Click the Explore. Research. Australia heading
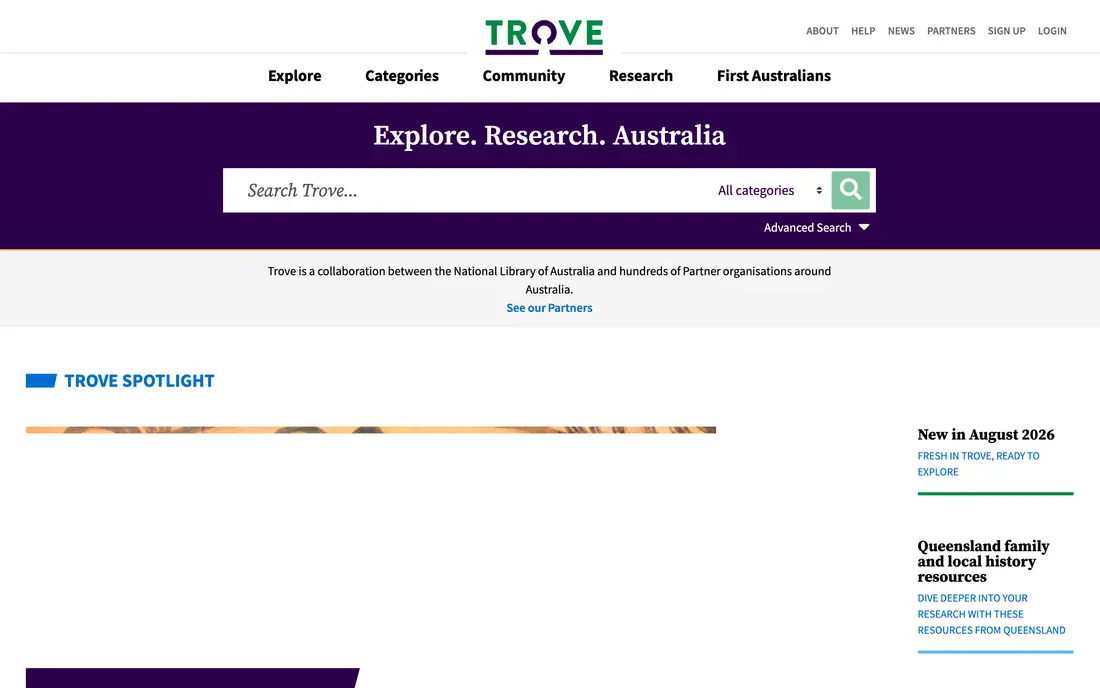Image resolution: width=1100 pixels, height=688 pixels. click(x=549, y=135)
